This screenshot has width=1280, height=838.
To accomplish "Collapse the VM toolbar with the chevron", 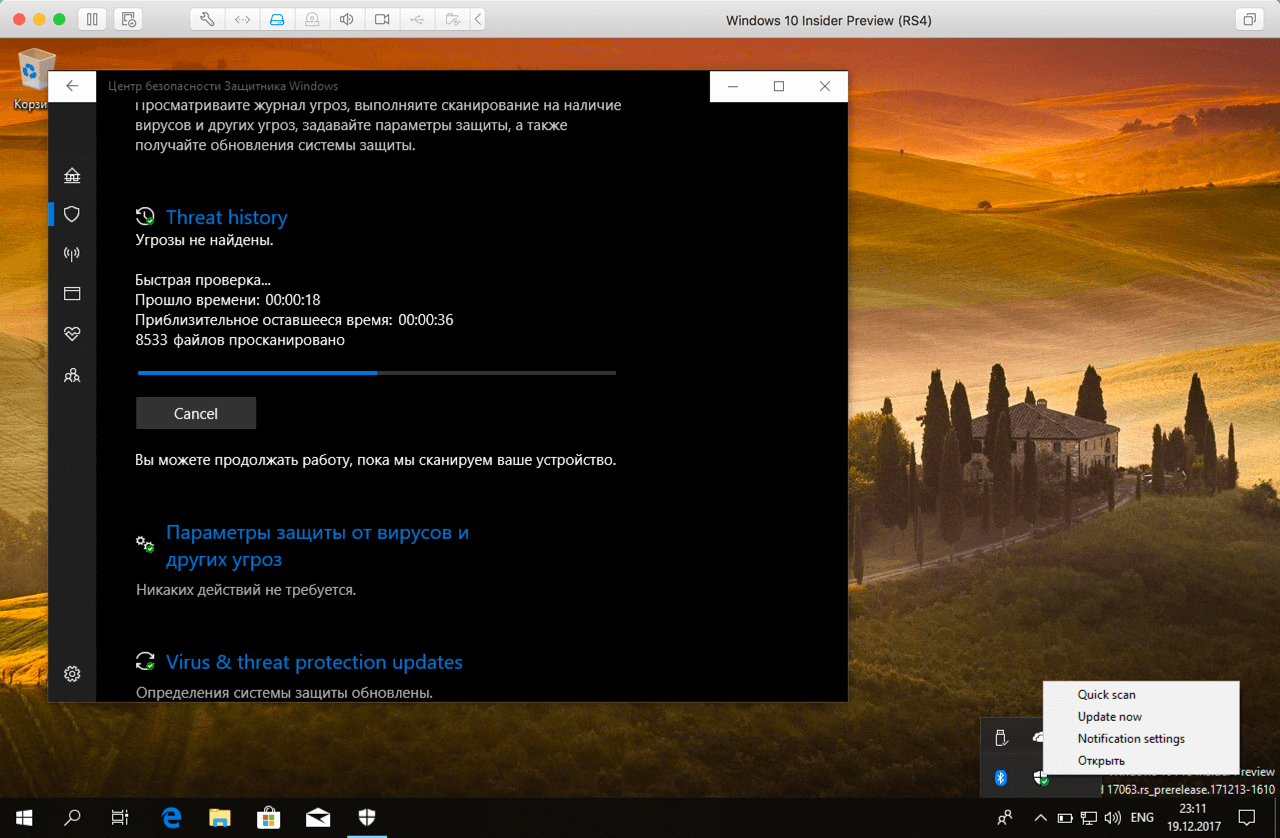I will pos(478,19).
